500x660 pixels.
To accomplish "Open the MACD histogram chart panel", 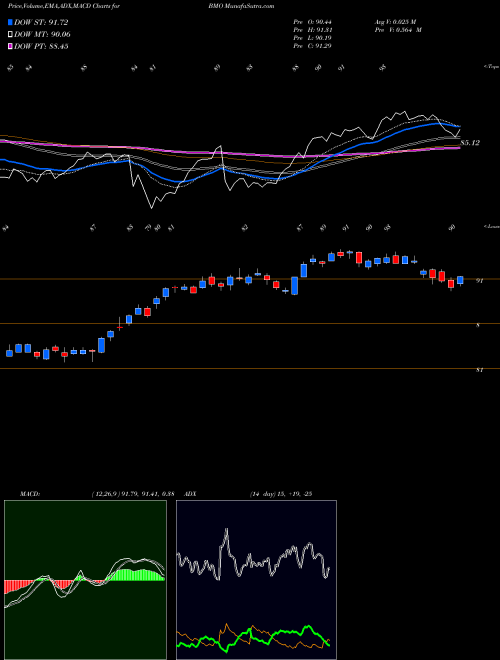I will [x=85, y=580].
